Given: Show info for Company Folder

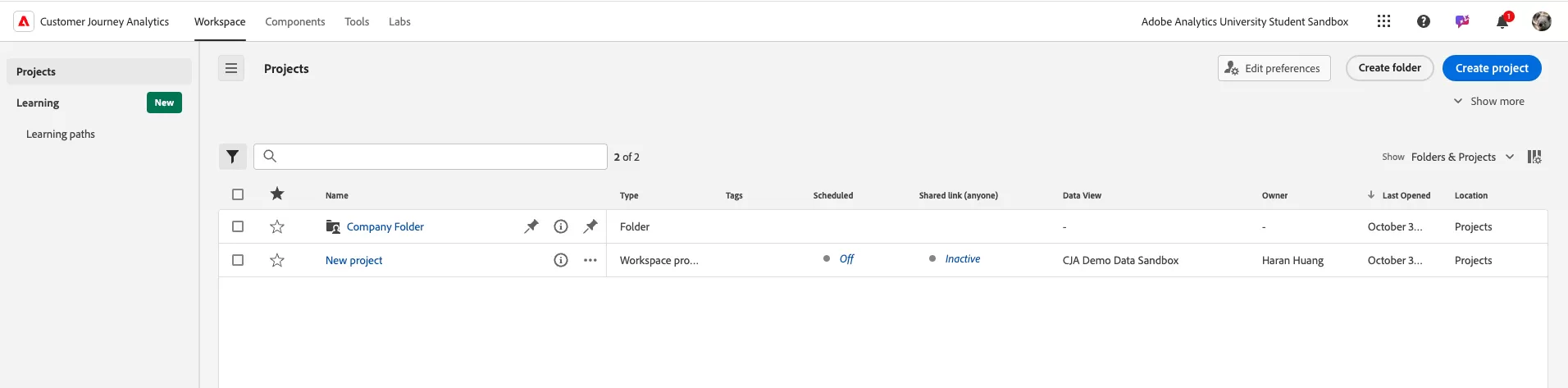Looking at the screenshot, I should 561,226.
